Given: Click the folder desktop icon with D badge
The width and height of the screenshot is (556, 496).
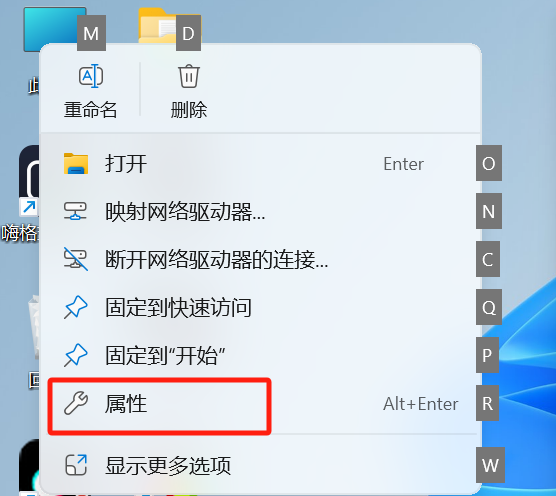Looking at the screenshot, I should (157, 26).
